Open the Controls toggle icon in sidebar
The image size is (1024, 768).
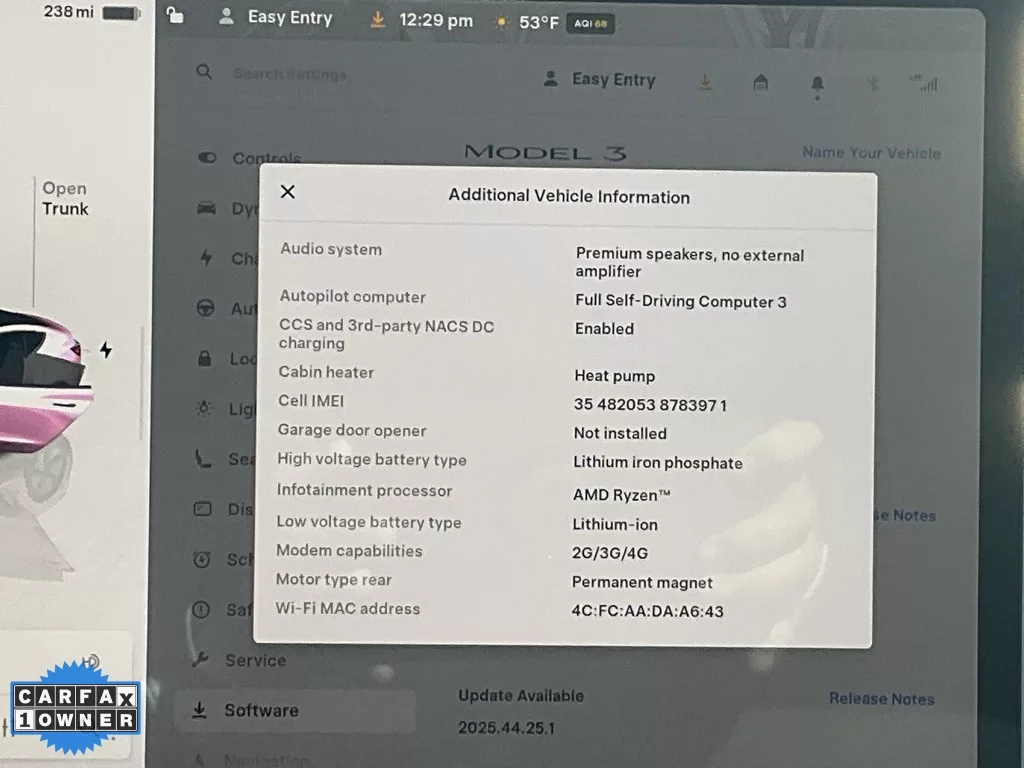207,158
